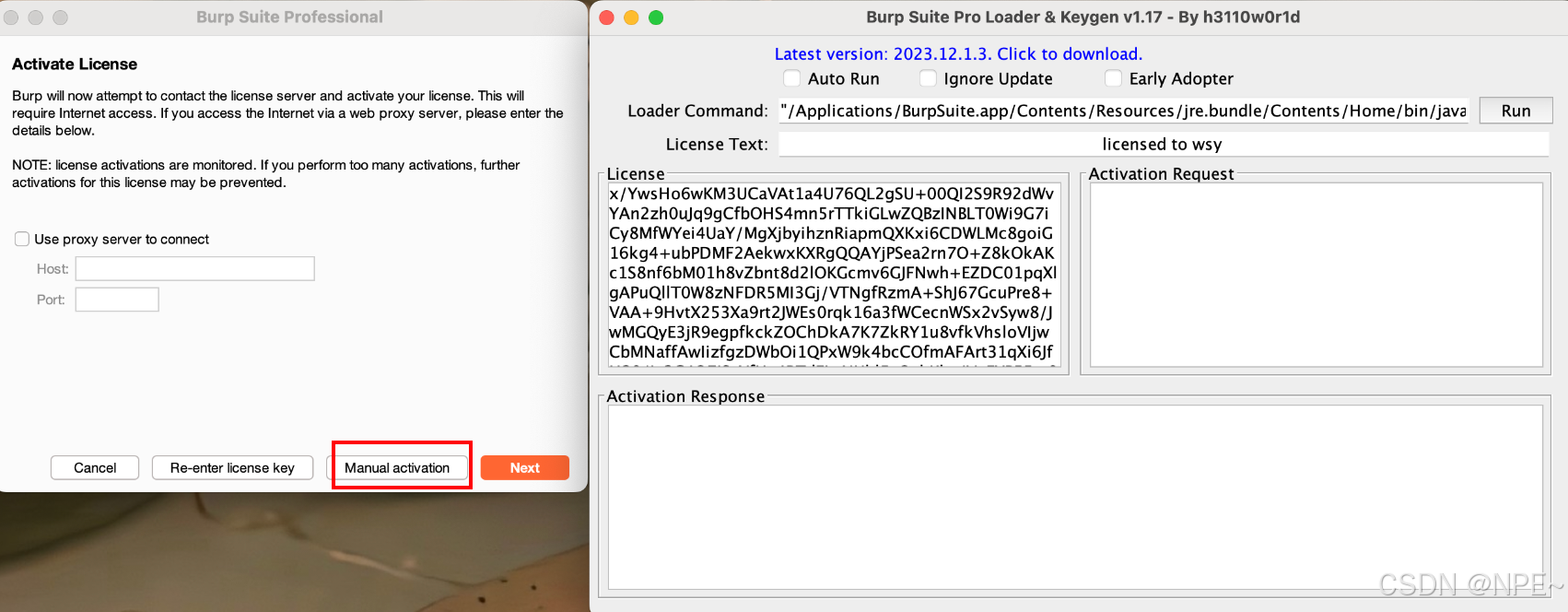Image resolution: width=1568 pixels, height=612 pixels.
Task: Click license line starting with x/YwsHo6wKM3
Action: click(x=832, y=194)
